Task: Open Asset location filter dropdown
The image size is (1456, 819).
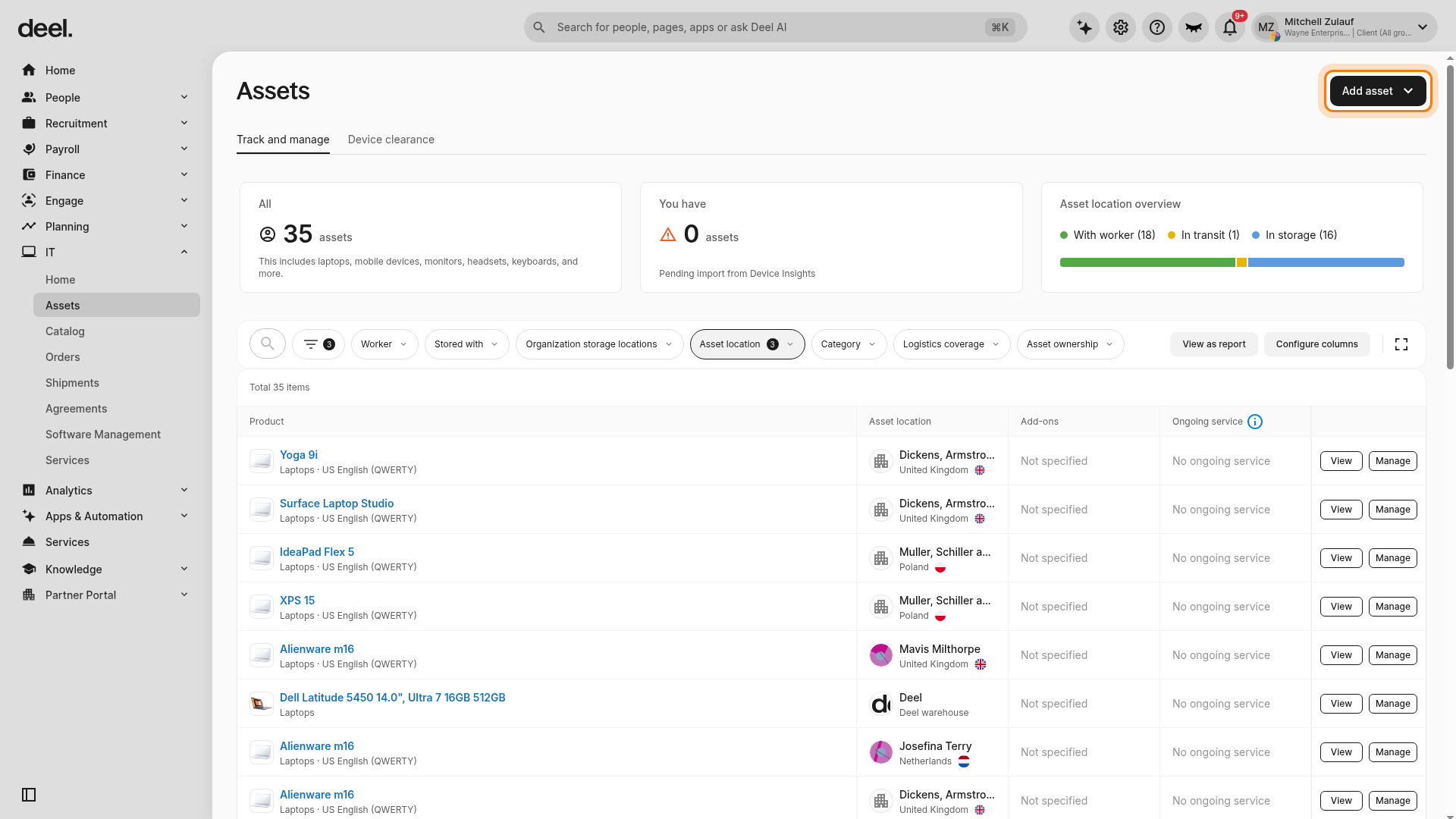Action: pos(747,344)
